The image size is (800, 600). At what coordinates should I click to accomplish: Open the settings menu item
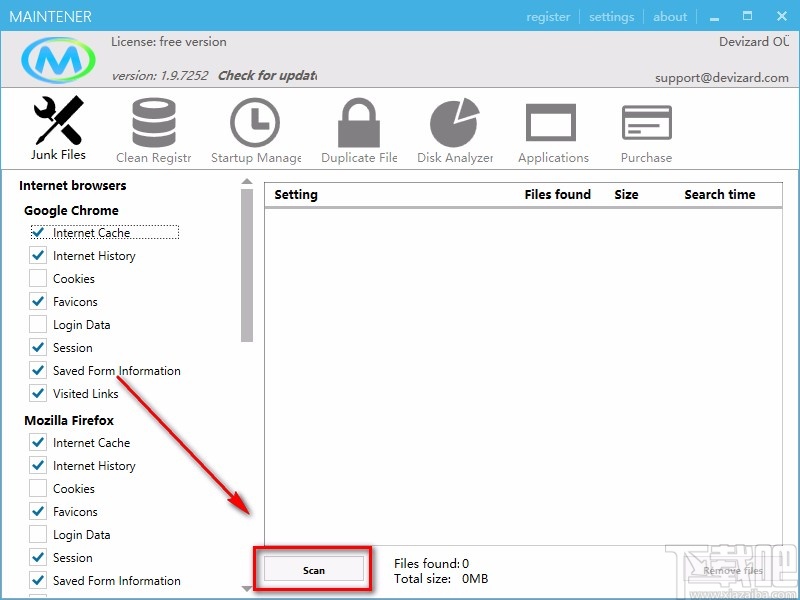tap(611, 17)
